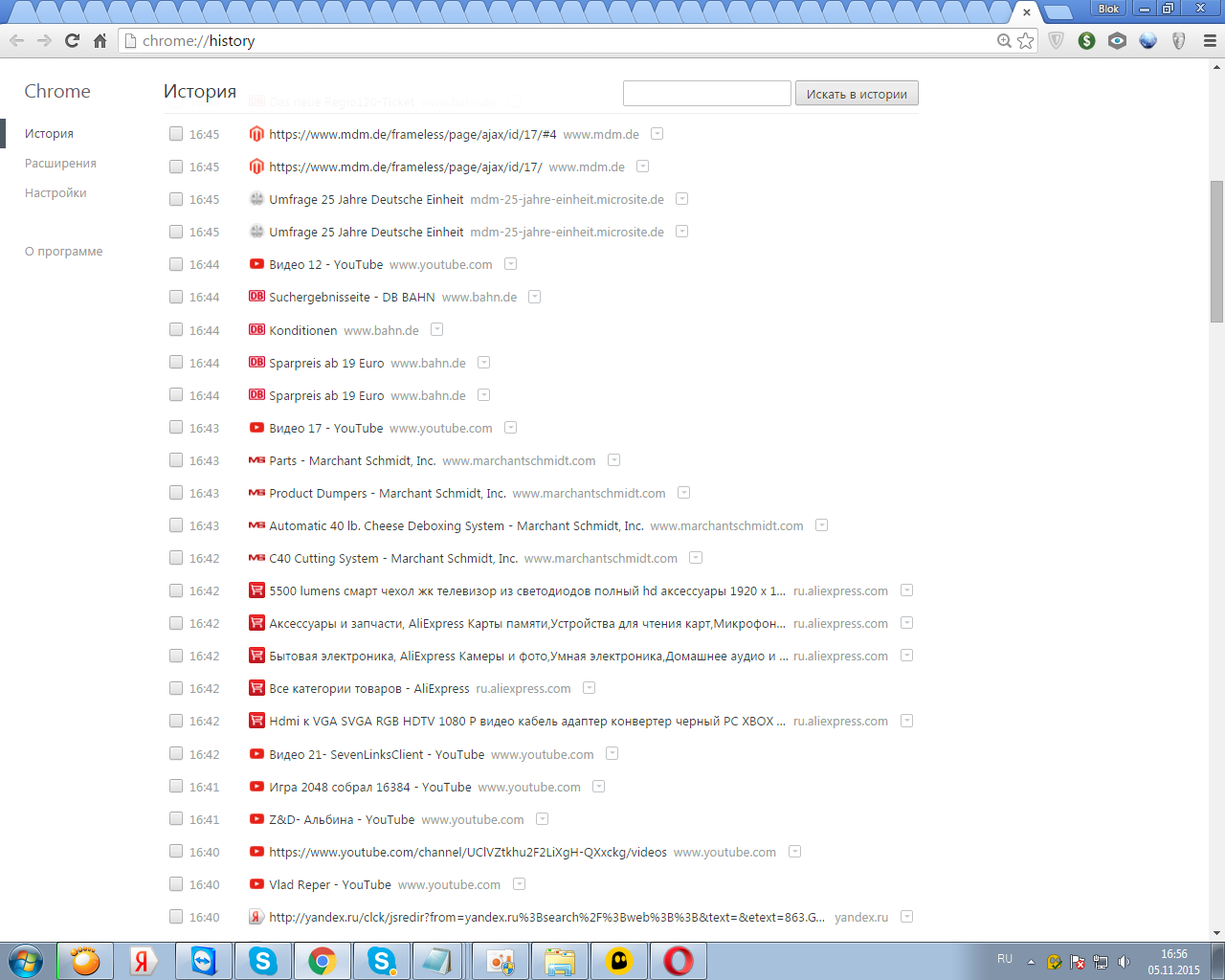Click the blue globe extension icon

click(x=1148, y=40)
